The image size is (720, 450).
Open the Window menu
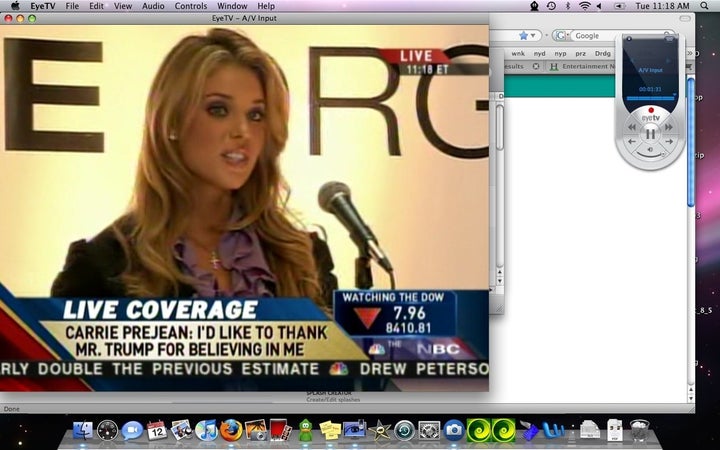click(232, 6)
